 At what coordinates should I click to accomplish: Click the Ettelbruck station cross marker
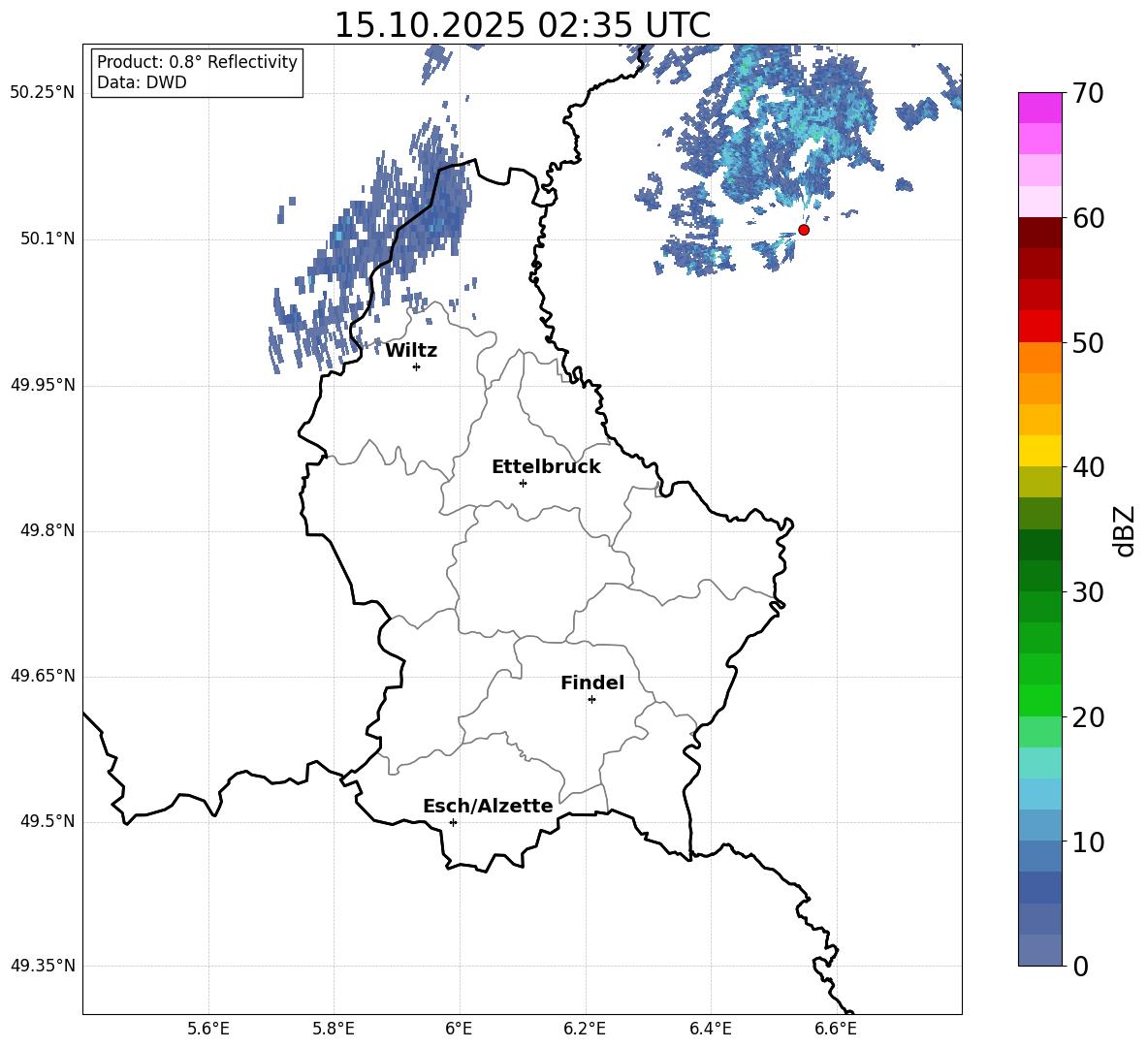click(x=523, y=483)
